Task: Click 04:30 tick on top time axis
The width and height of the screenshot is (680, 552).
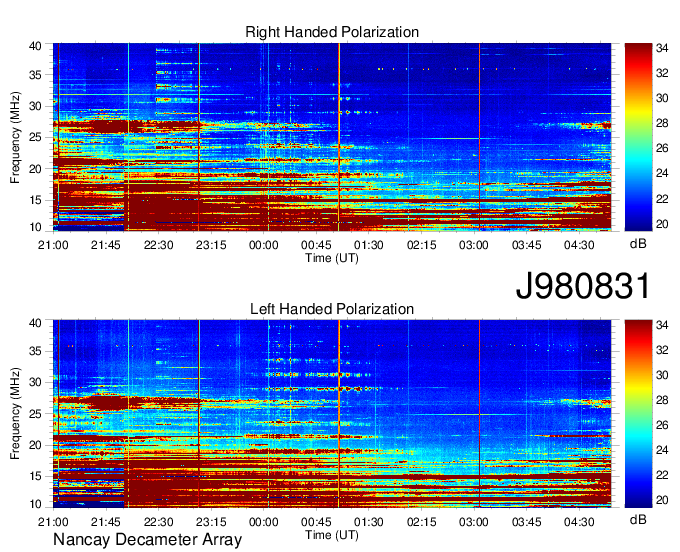Action: (x=579, y=245)
